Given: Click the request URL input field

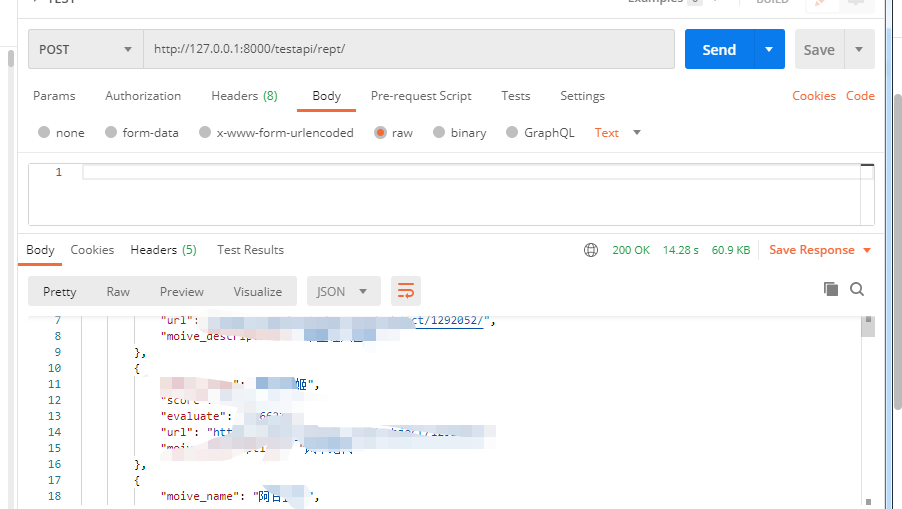Looking at the screenshot, I should [x=409, y=49].
